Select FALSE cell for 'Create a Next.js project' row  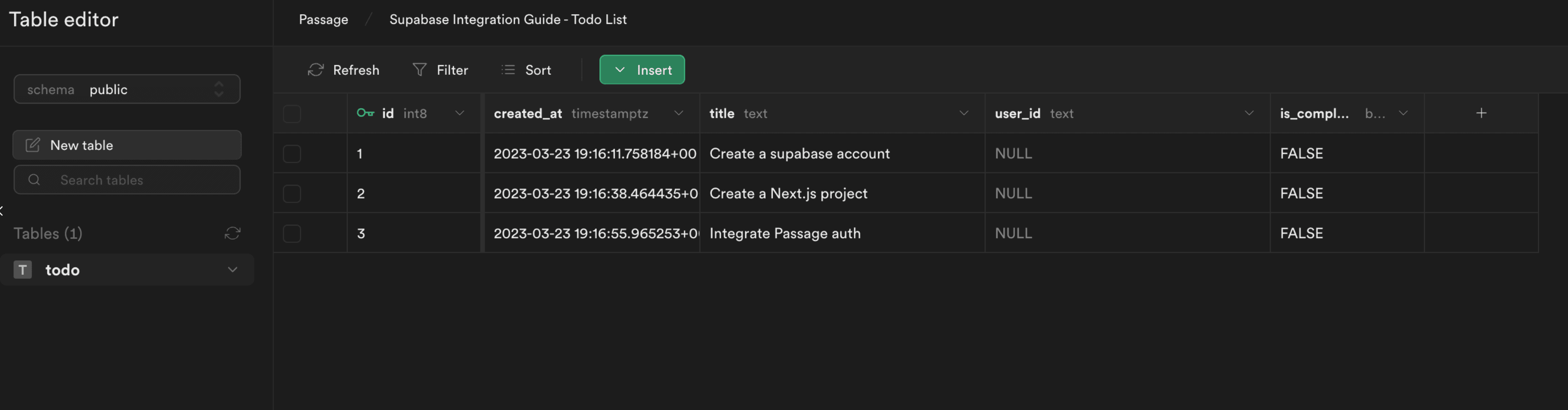pos(1347,194)
